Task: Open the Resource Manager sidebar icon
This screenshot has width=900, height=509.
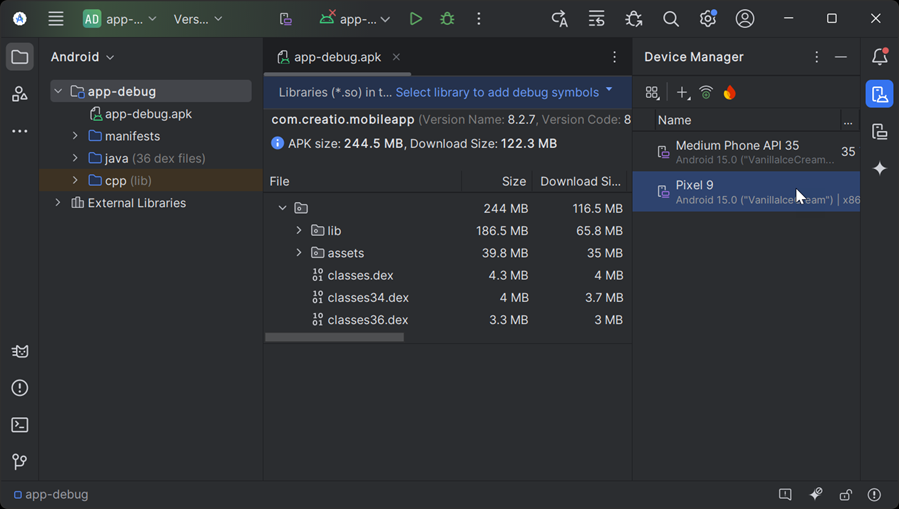Action: tap(20, 94)
